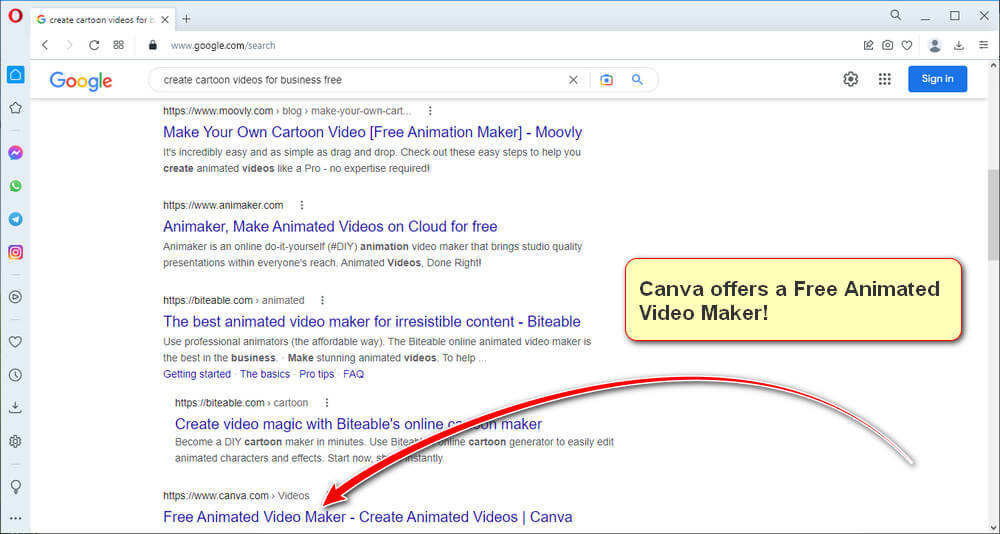
Task: Open the Biteable 'Getting started' sitelink
Action: coord(197,374)
